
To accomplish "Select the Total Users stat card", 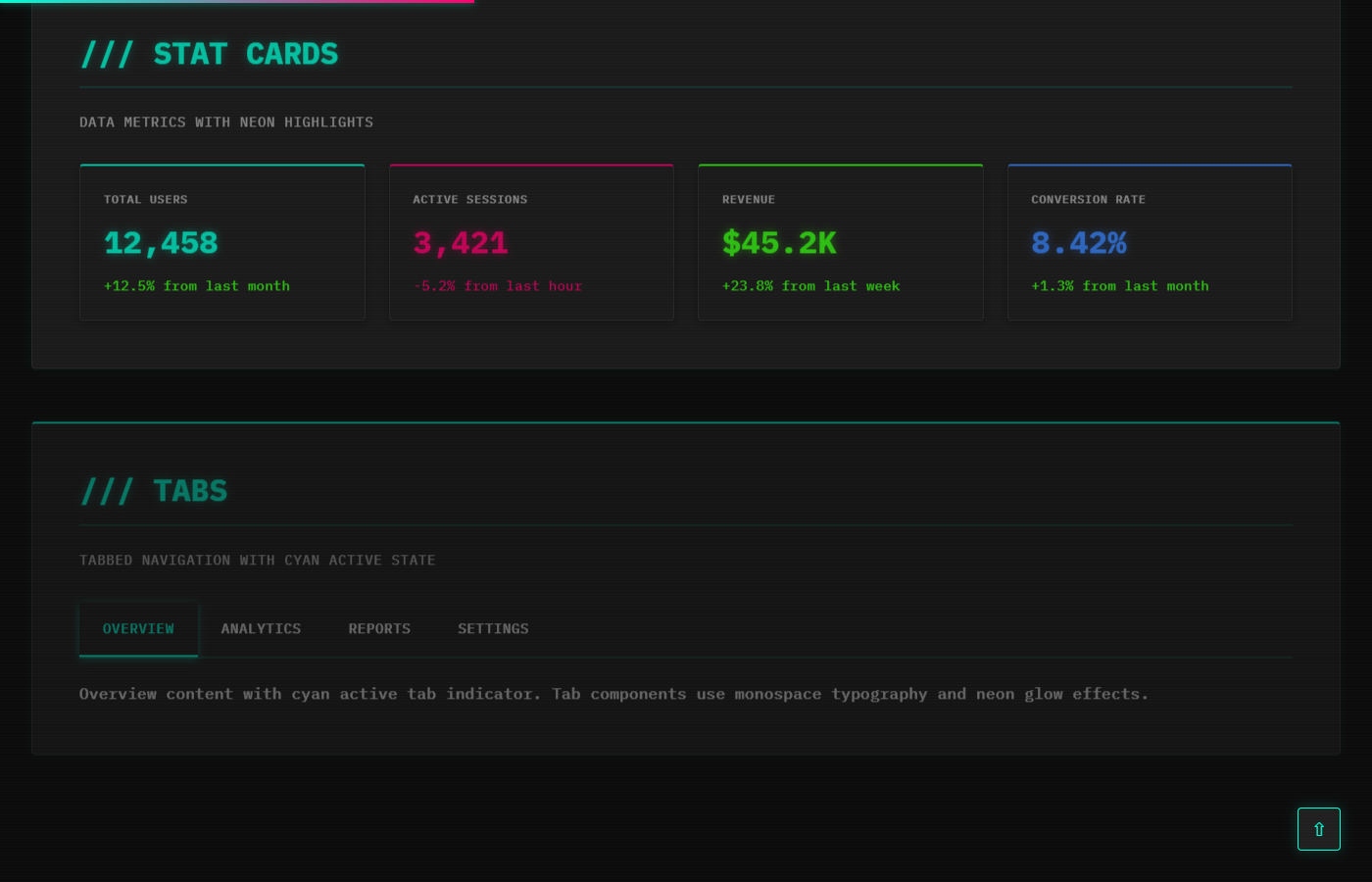I will 222,241.
